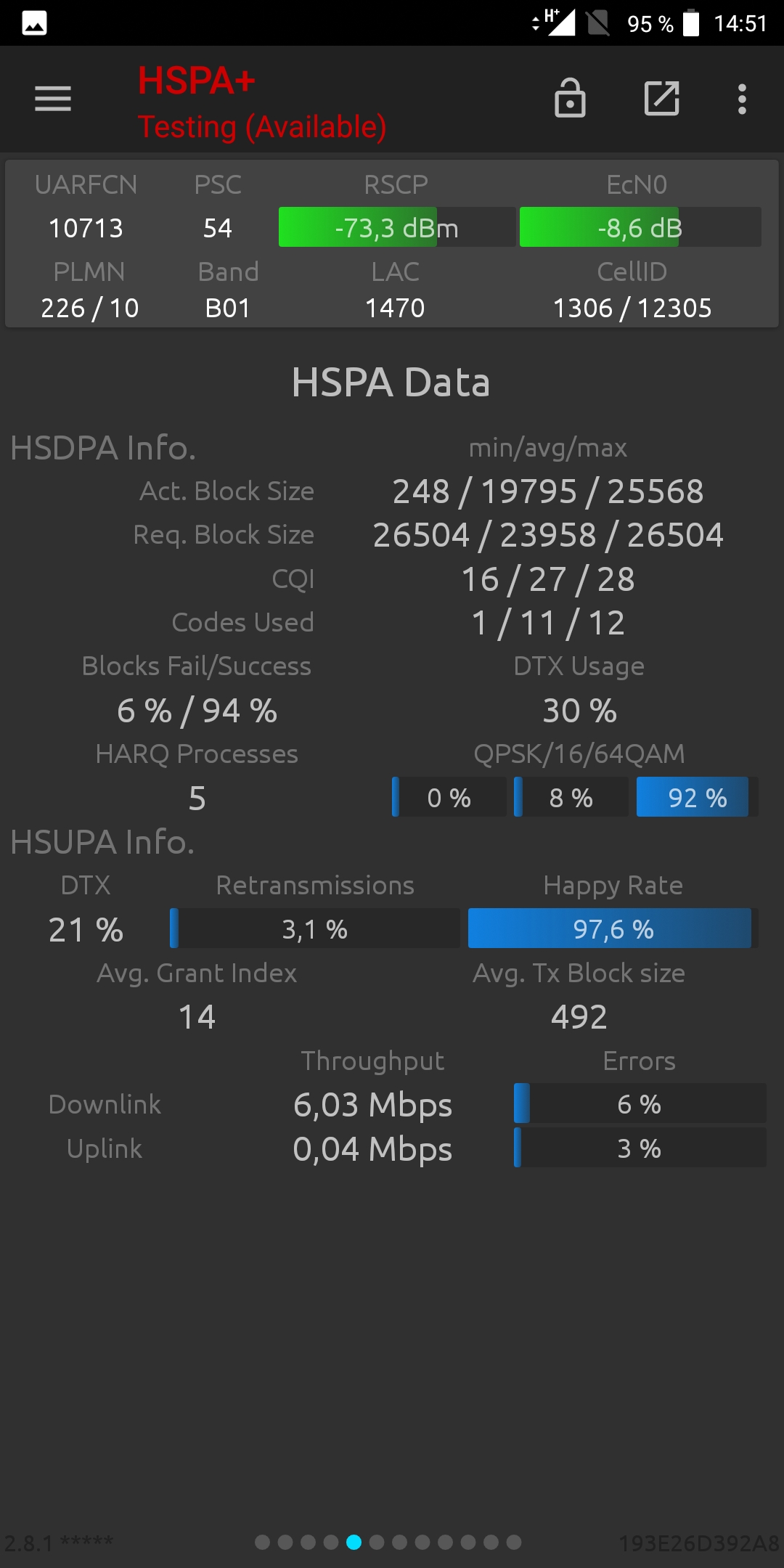Image resolution: width=784 pixels, height=1568 pixels.
Task: Tap the EcN0 -8,6 dB bar
Action: (x=640, y=227)
